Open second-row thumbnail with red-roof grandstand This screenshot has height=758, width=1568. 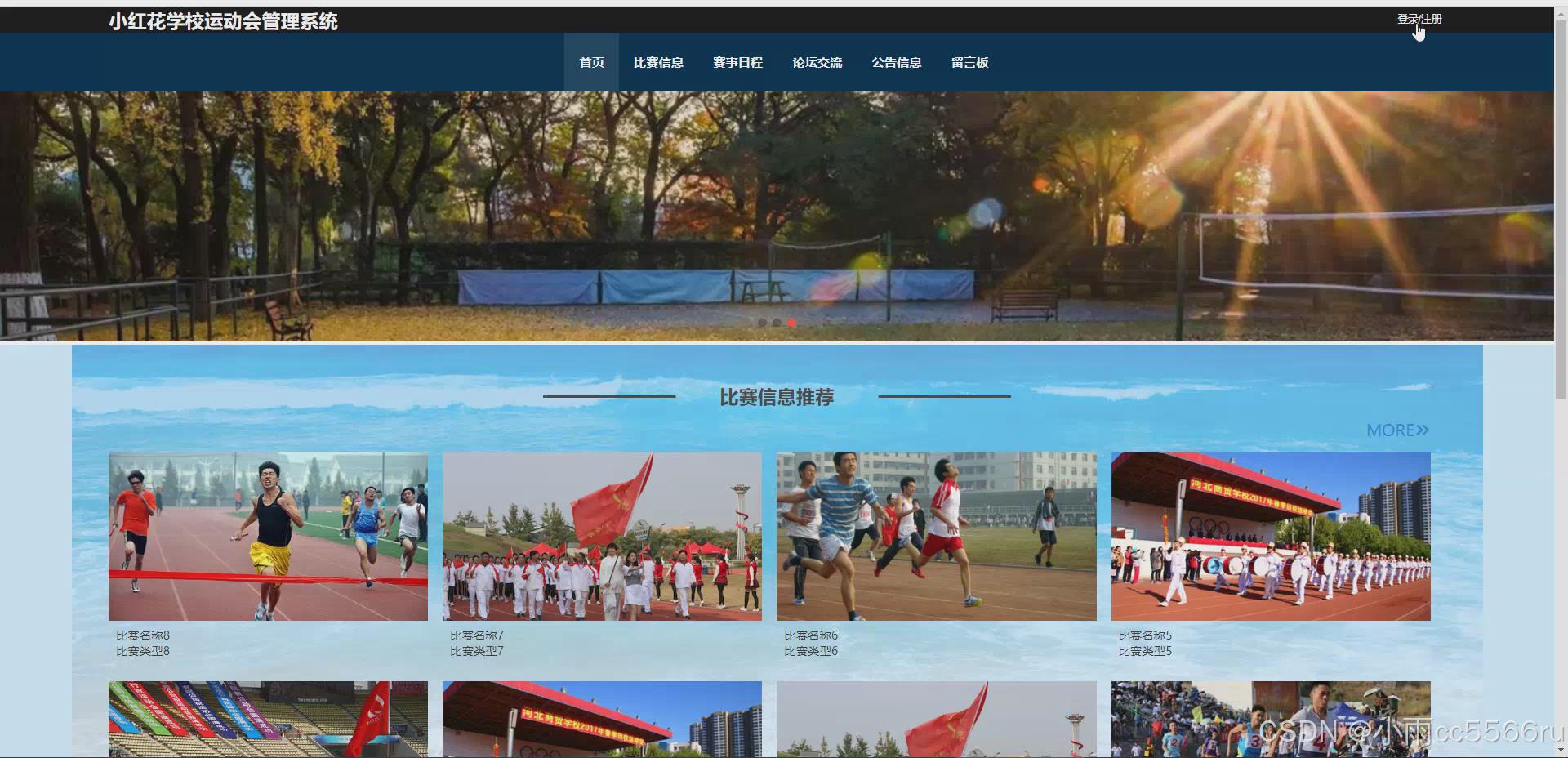pyautogui.click(x=602, y=720)
